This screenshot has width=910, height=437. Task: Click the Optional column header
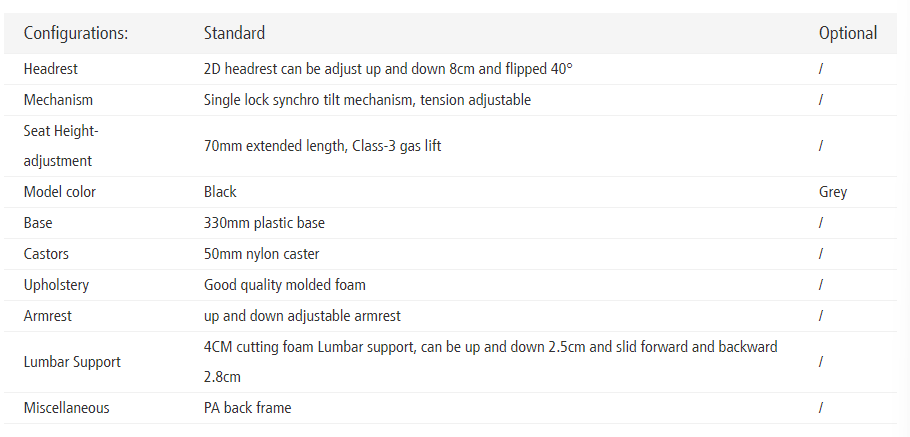(x=847, y=33)
